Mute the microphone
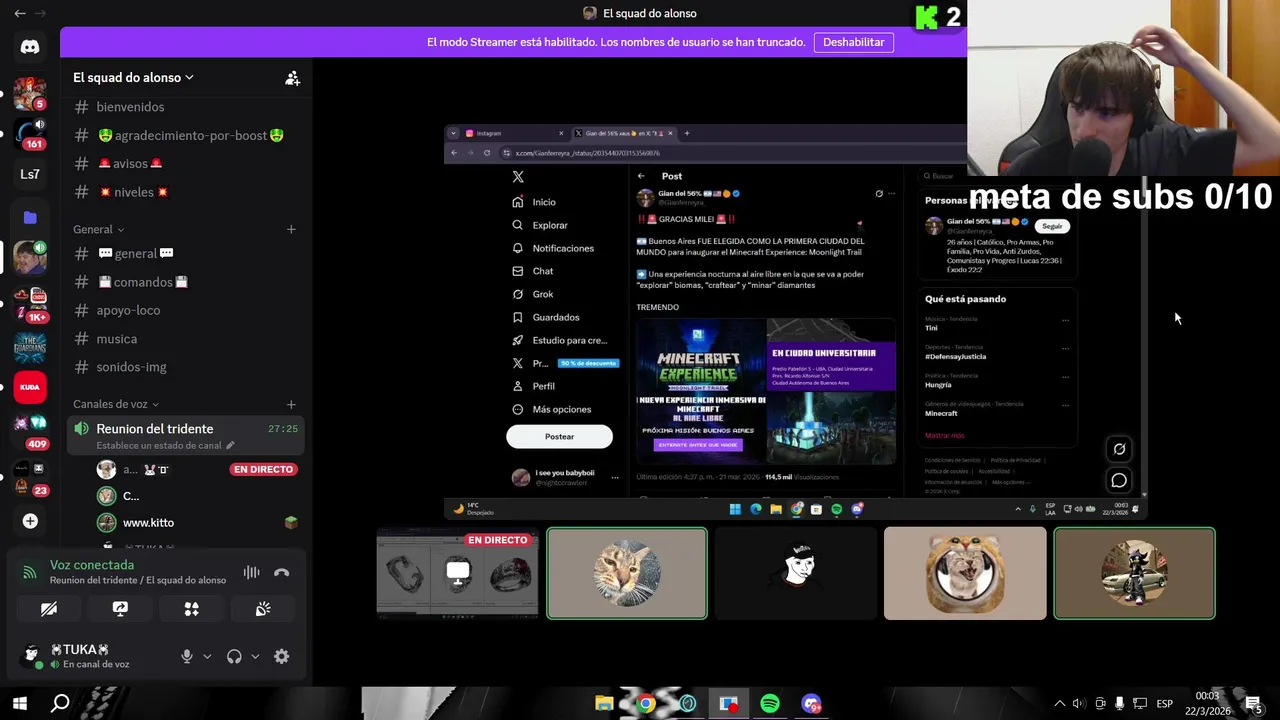Screen dimensions: 1280x720 click(186, 656)
